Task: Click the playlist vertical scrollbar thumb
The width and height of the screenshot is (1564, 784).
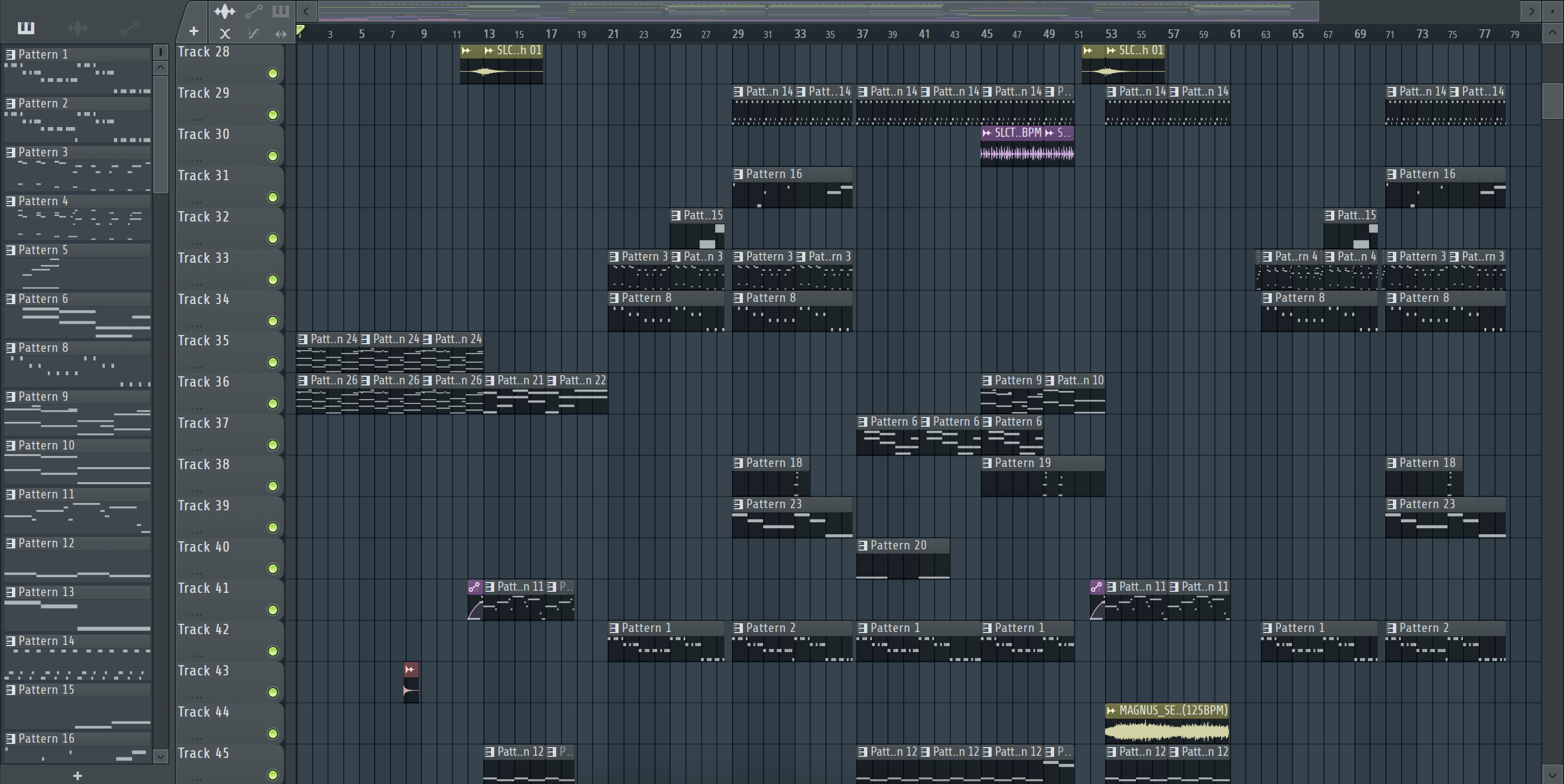Action: 1553,101
